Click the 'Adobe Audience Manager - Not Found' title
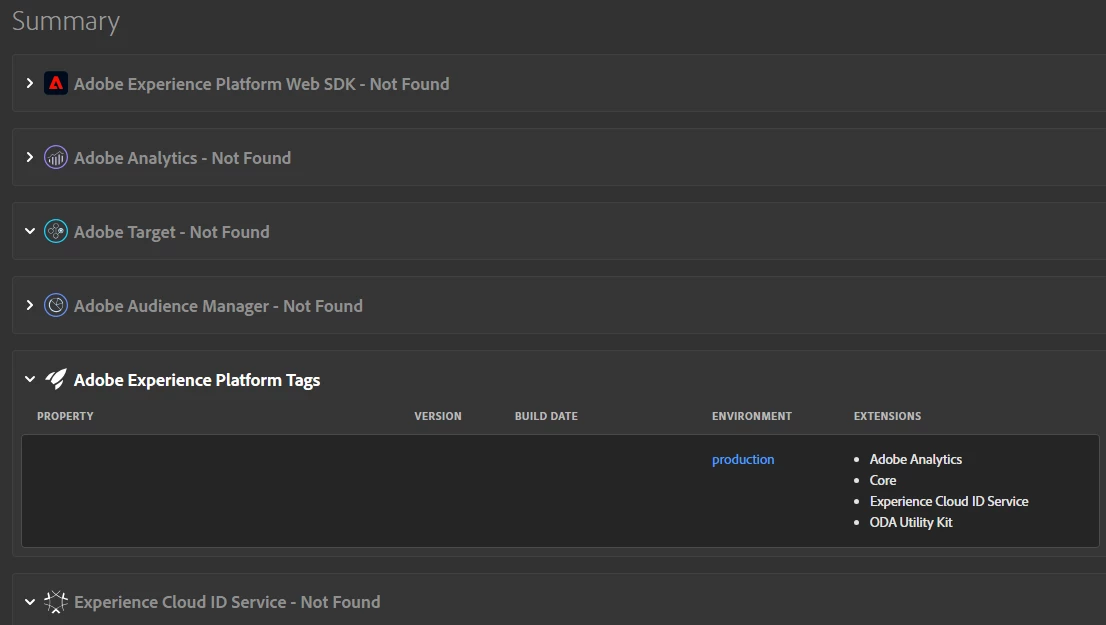This screenshot has height=625, width=1106. tap(219, 306)
